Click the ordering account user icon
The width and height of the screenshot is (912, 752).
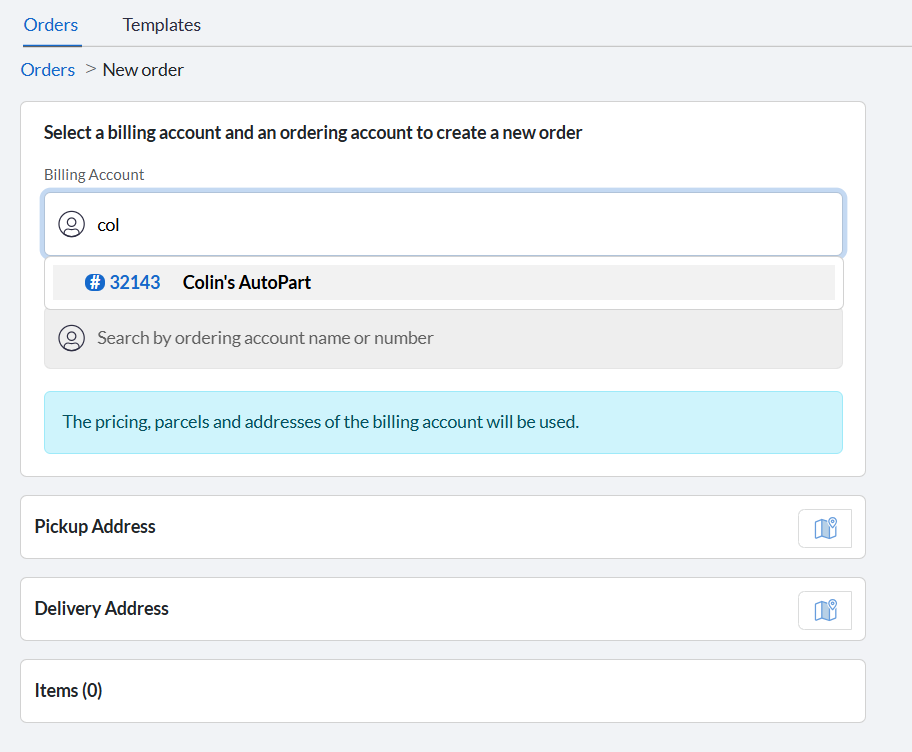coord(72,338)
